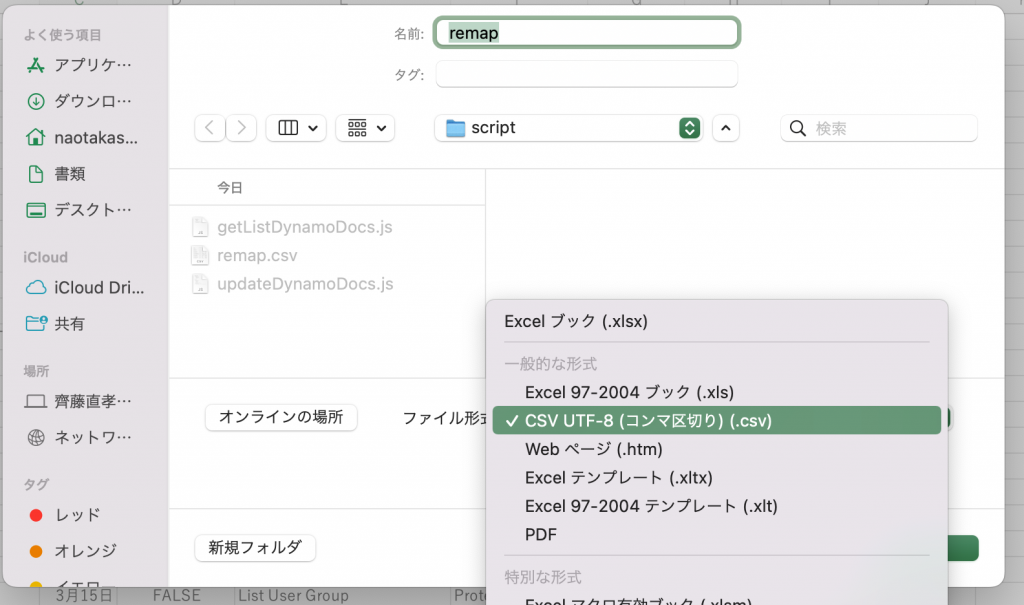Click the back navigation arrow
The image size is (1024, 605).
click(x=210, y=128)
